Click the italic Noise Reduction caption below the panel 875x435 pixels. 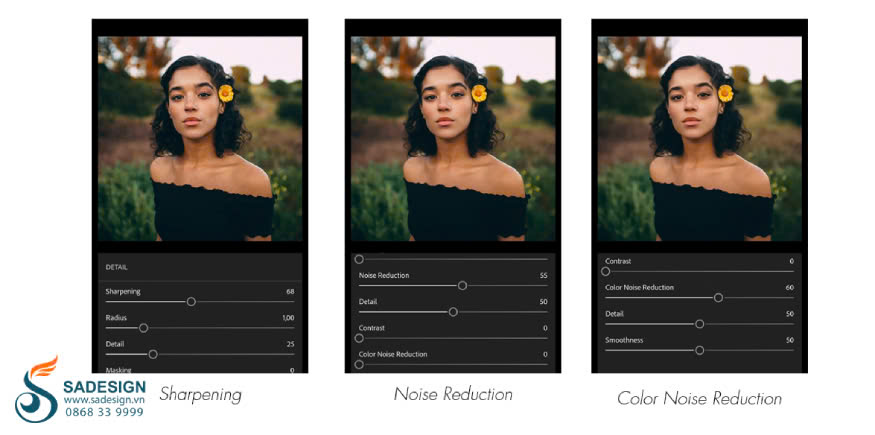[x=453, y=394]
